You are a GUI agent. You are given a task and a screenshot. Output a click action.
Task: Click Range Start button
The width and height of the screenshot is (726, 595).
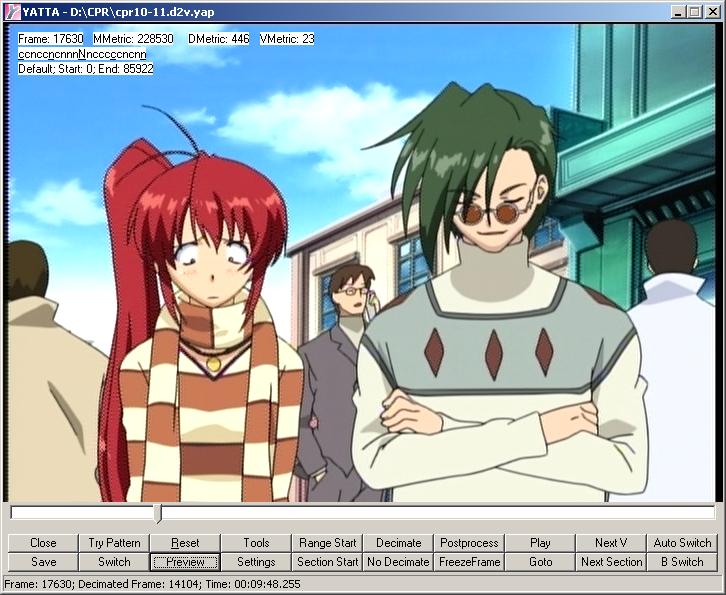coord(327,543)
